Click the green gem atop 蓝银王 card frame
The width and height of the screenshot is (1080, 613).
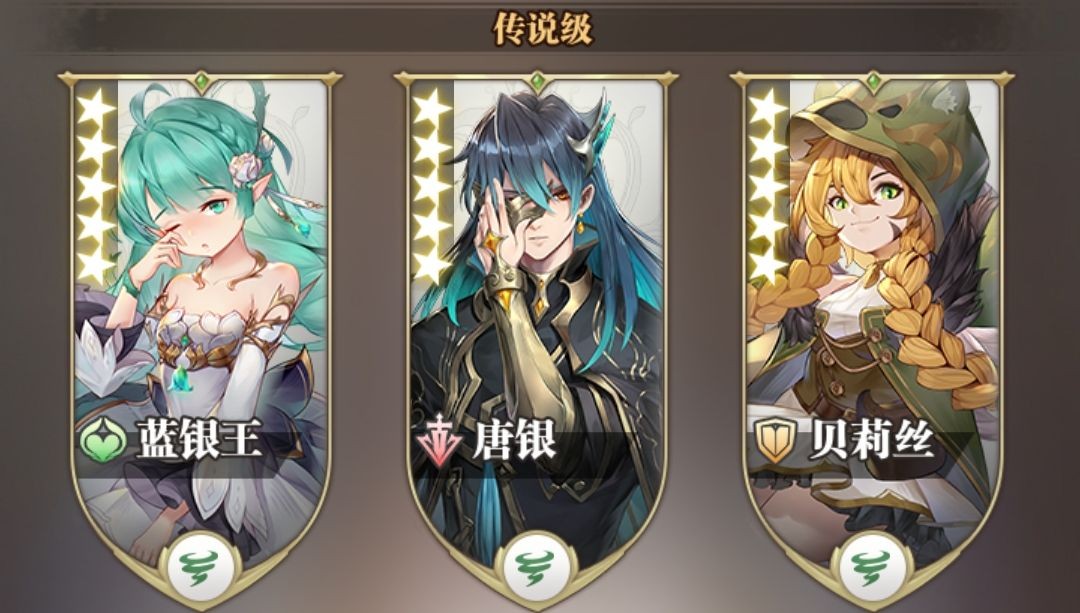200,82
